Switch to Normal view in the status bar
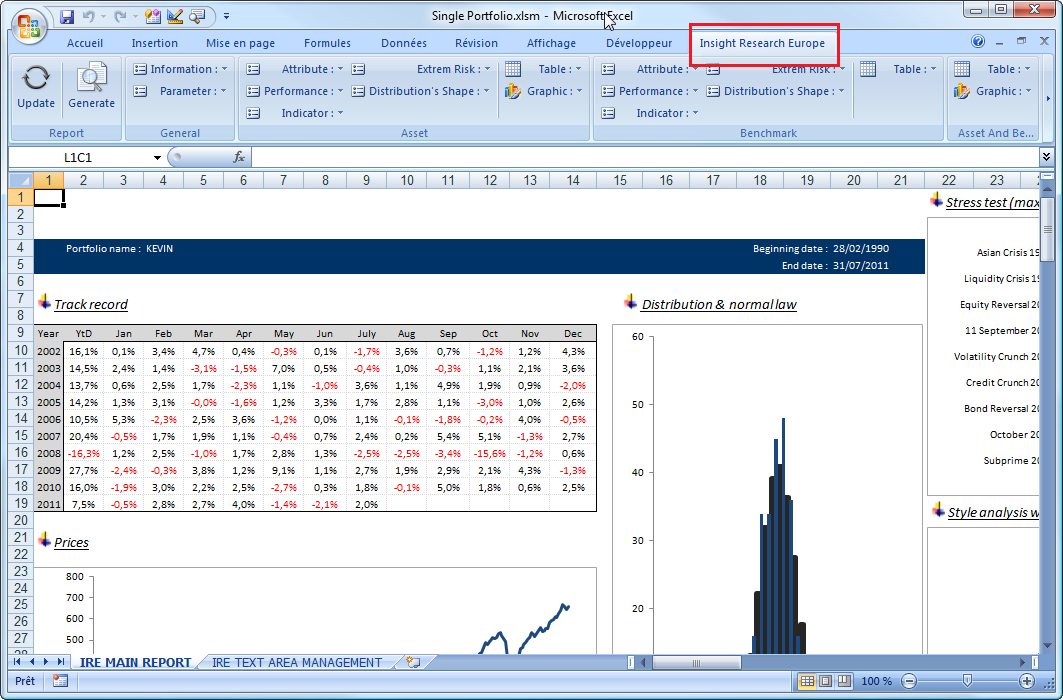Viewport: 1063px width, 700px height. click(807, 681)
